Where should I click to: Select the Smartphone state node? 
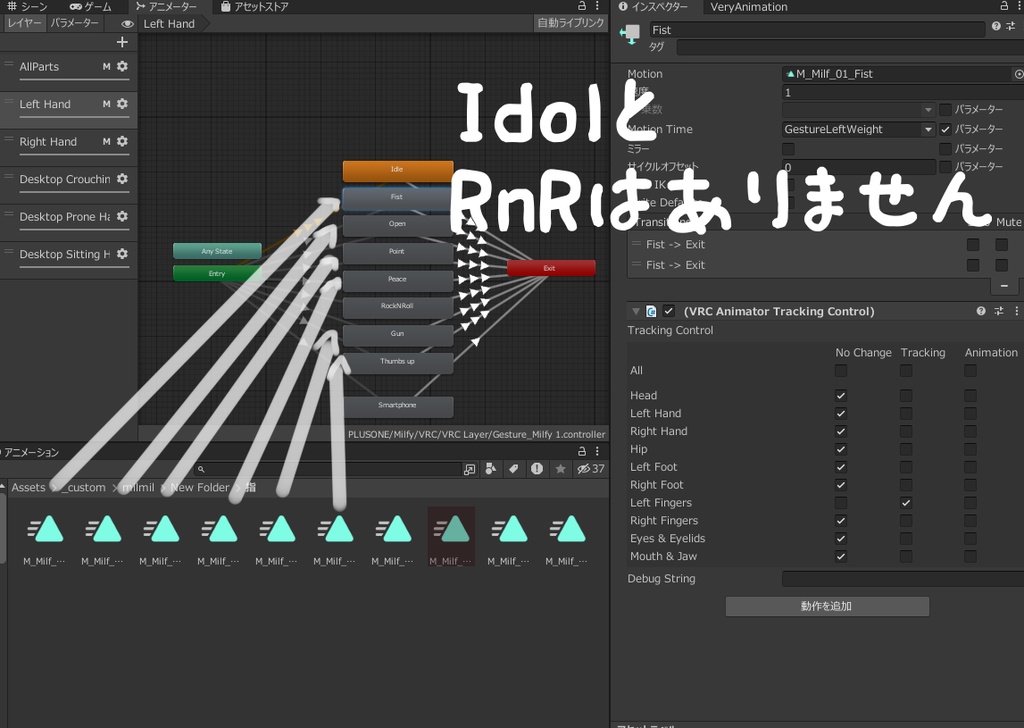pos(398,406)
